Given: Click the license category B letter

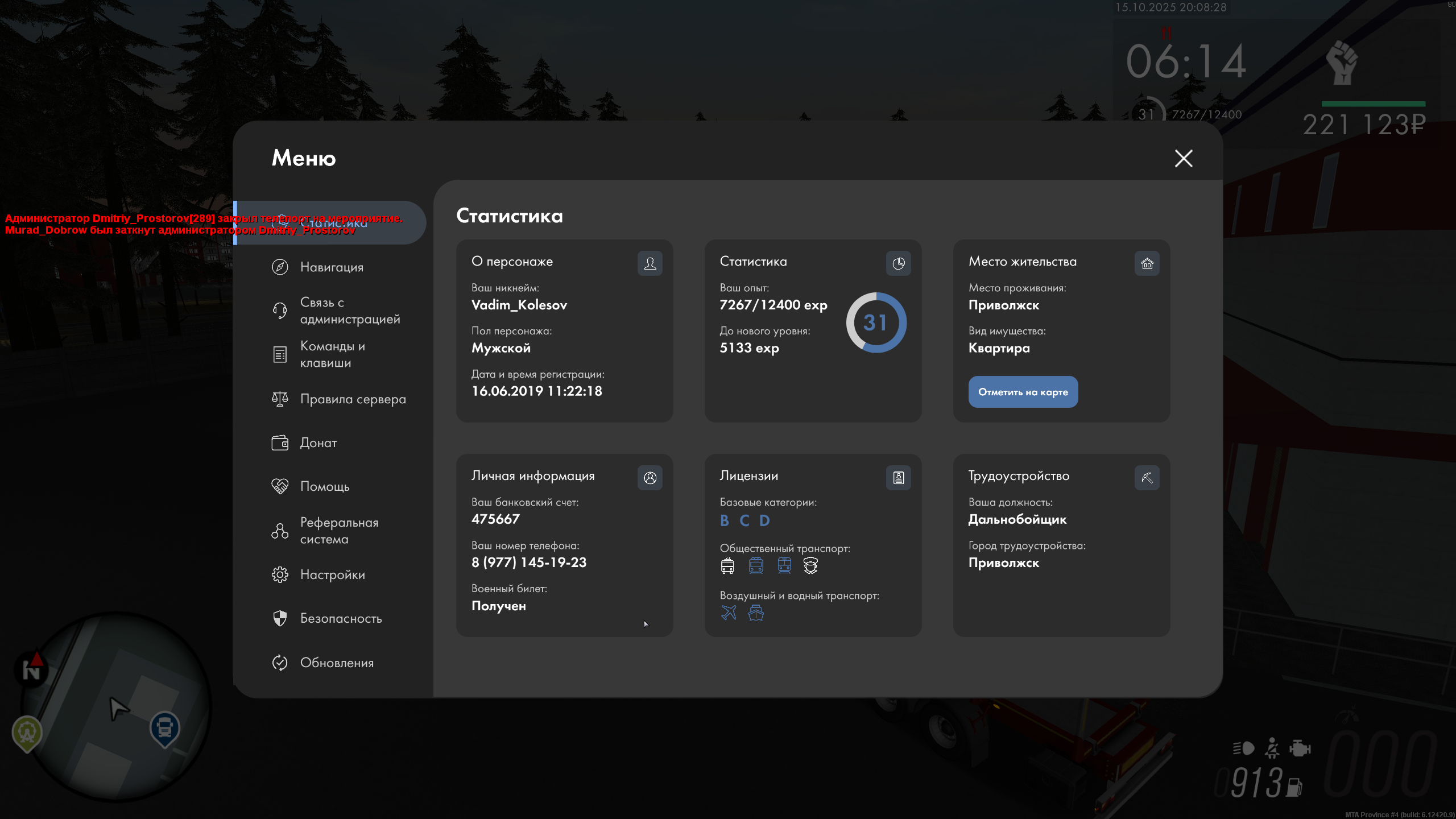Looking at the screenshot, I should pos(724,520).
